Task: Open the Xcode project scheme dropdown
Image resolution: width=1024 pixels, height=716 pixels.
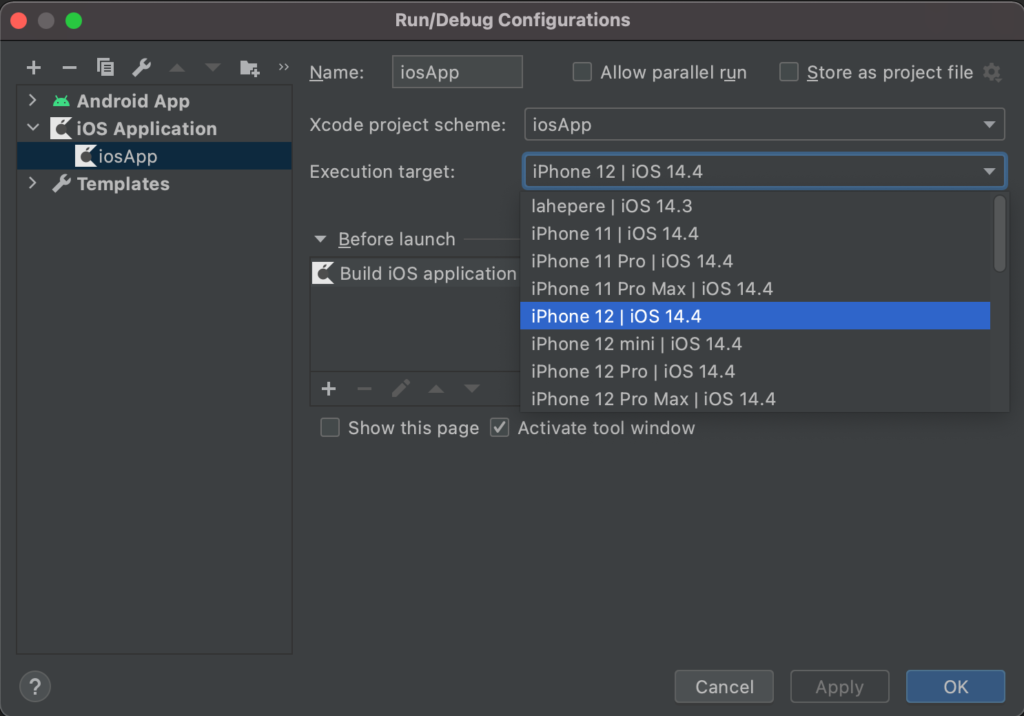Action: [x=764, y=125]
